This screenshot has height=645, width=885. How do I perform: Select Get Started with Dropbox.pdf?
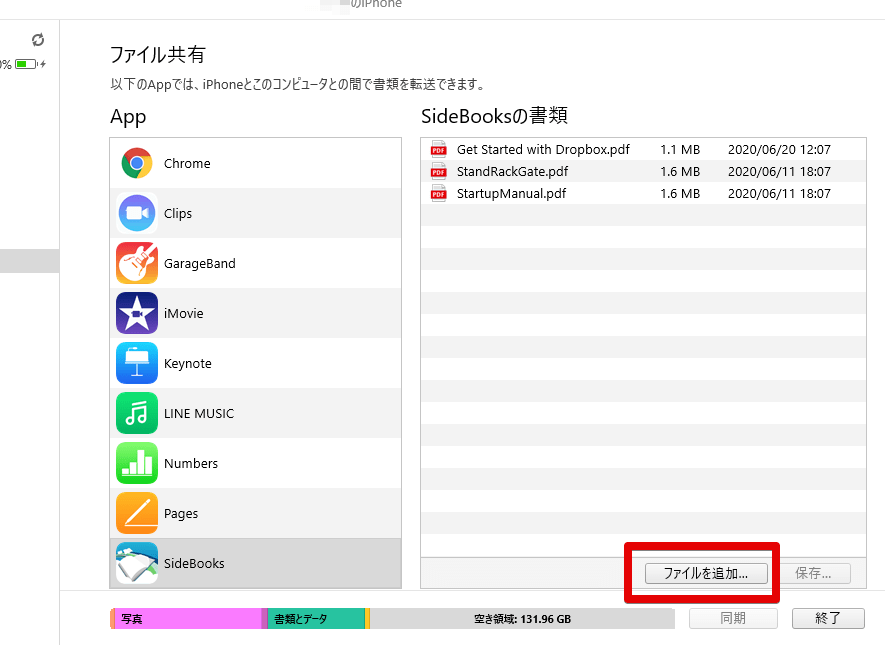tap(542, 148)
